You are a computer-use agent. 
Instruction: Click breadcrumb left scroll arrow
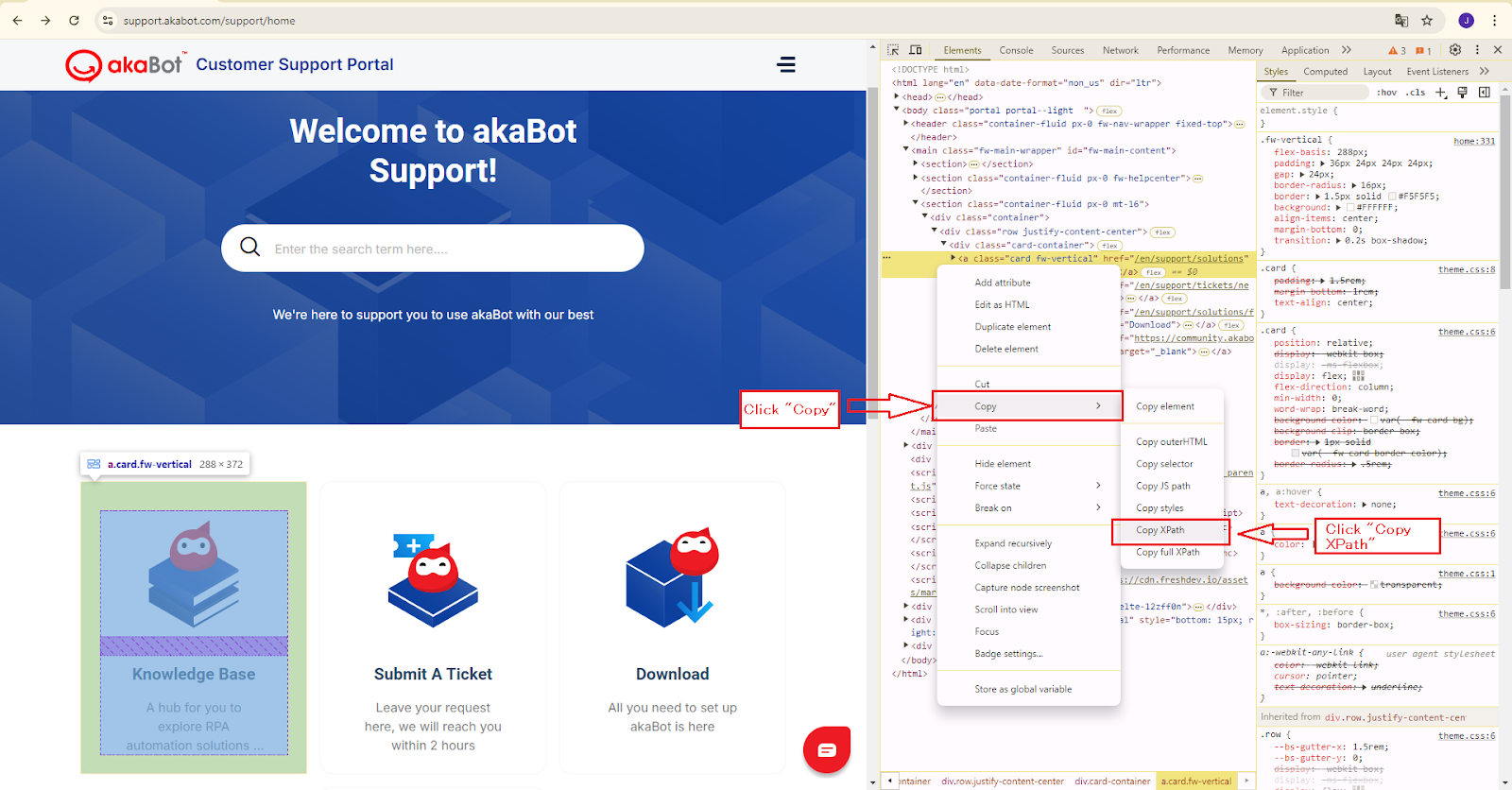[x=890, y=781]
